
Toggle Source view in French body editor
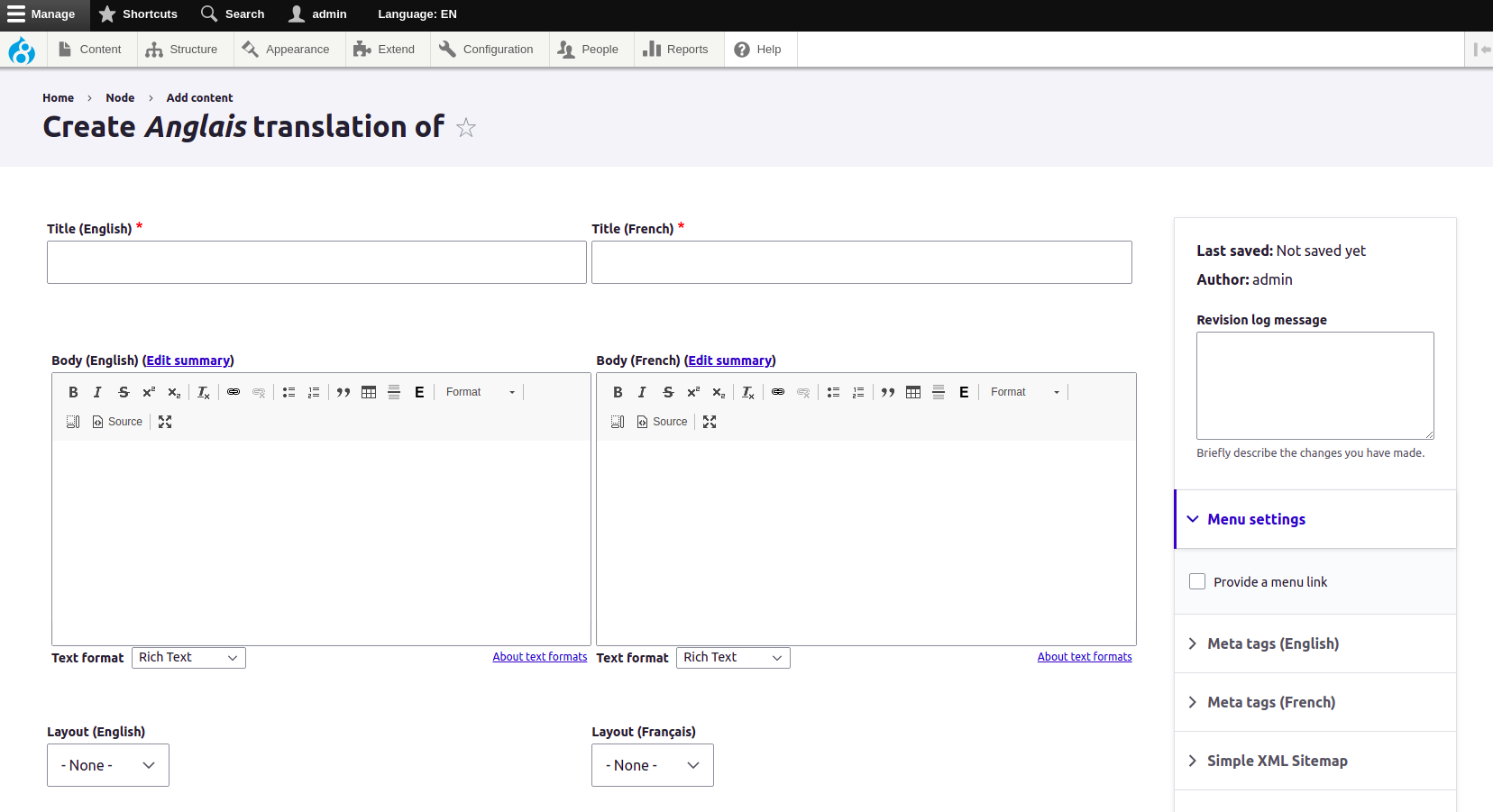click(x=663, y=422)
